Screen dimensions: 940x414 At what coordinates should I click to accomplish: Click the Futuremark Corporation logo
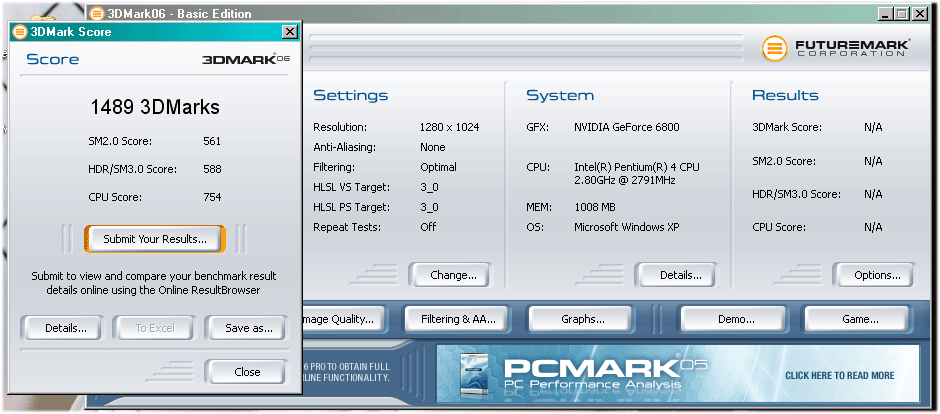836,48
